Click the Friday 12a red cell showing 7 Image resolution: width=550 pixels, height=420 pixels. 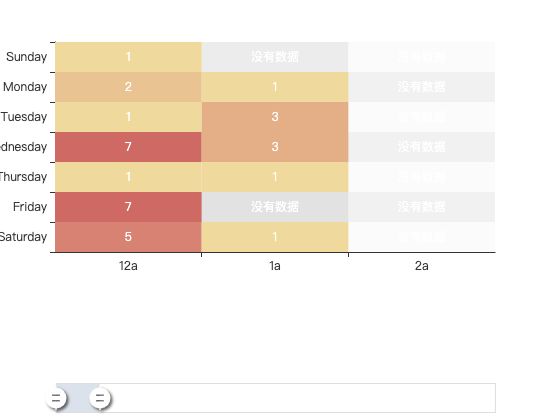128,207
